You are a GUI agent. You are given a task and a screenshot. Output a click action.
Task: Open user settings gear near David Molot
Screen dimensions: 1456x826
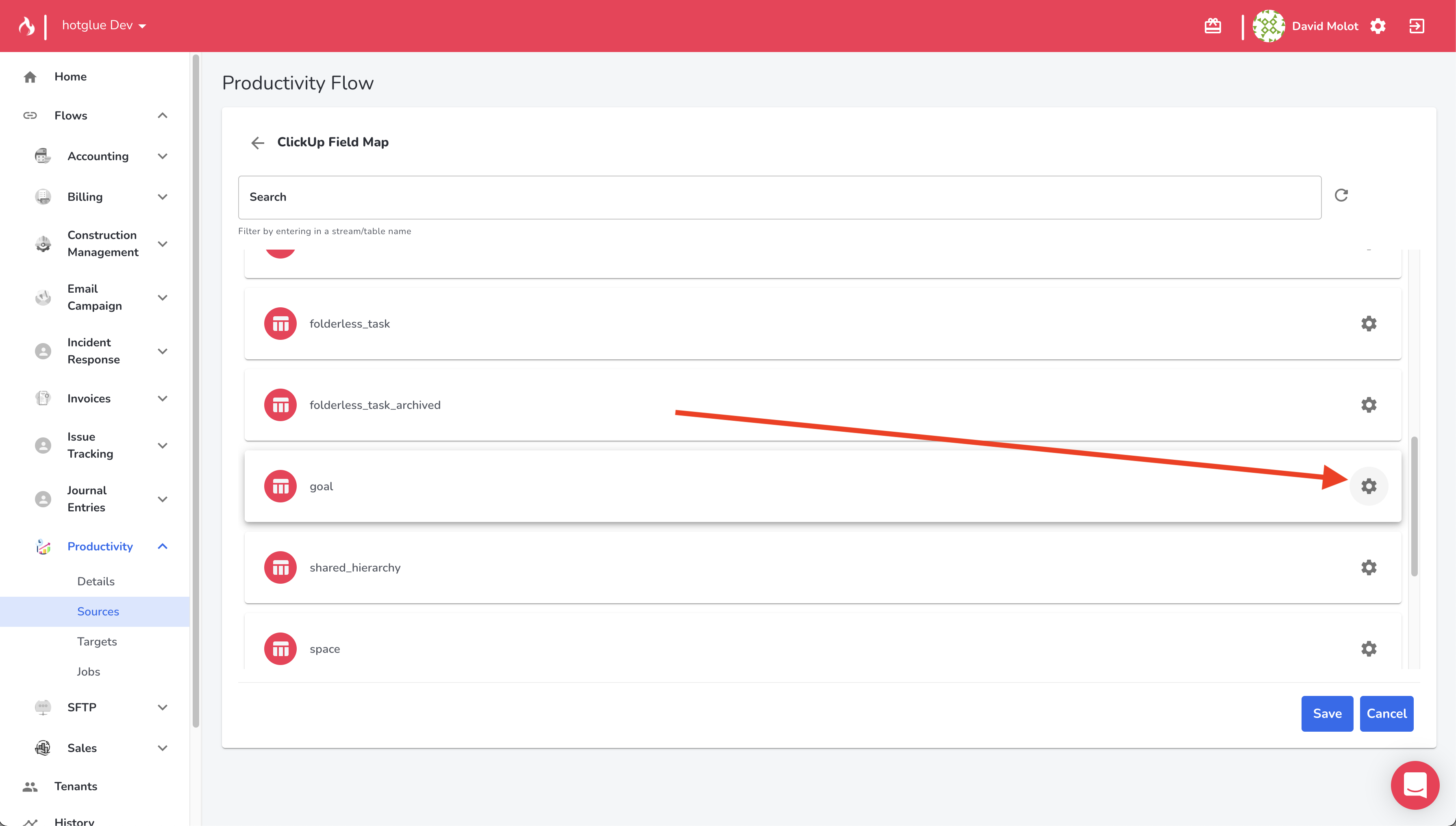(x=1378, y=26)
